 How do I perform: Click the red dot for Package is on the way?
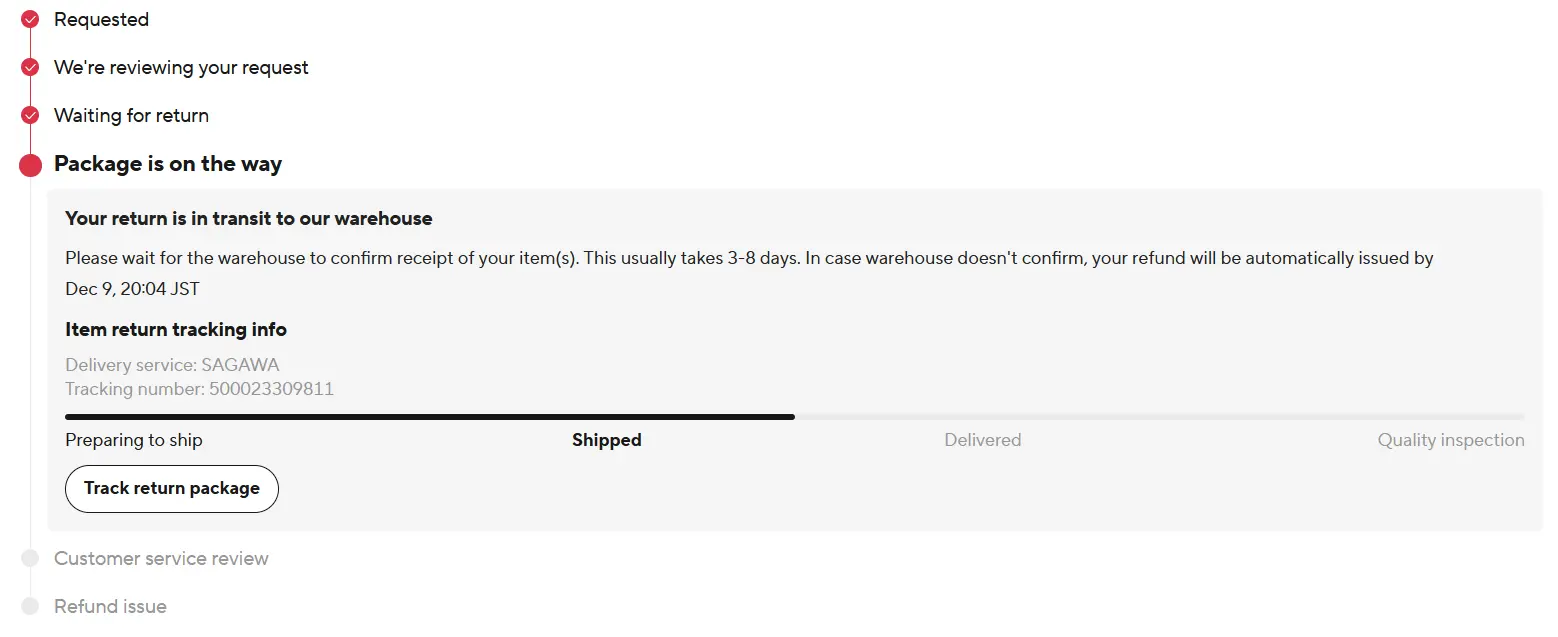tap(30, 164)
